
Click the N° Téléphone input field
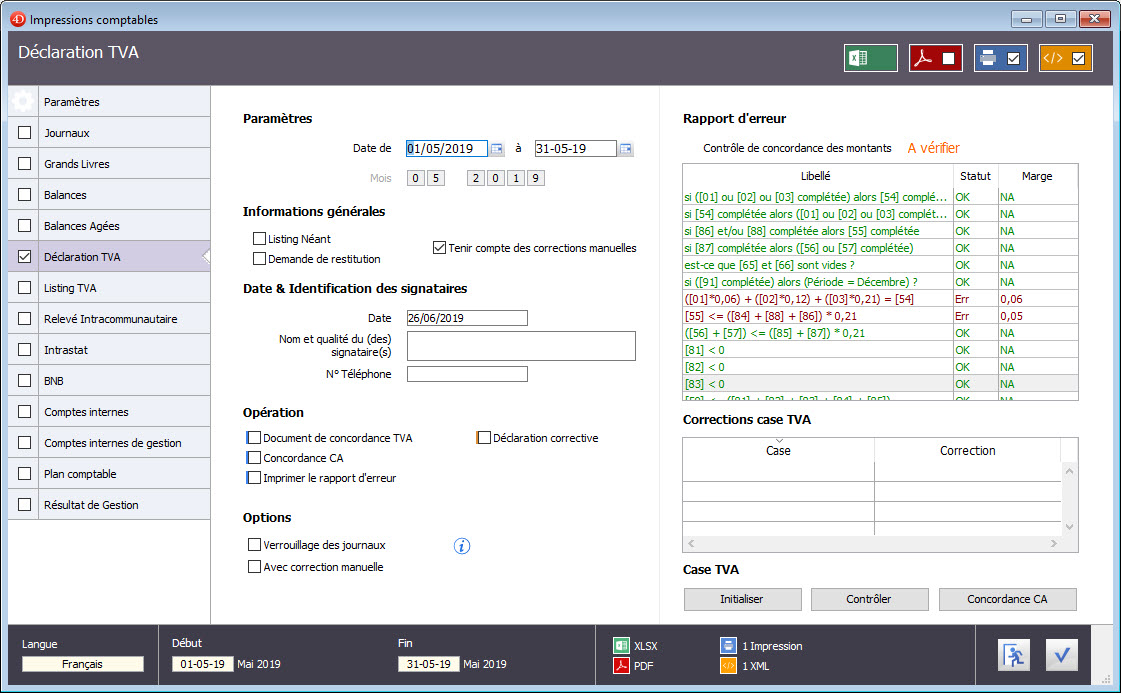click(x=467, y=374)
